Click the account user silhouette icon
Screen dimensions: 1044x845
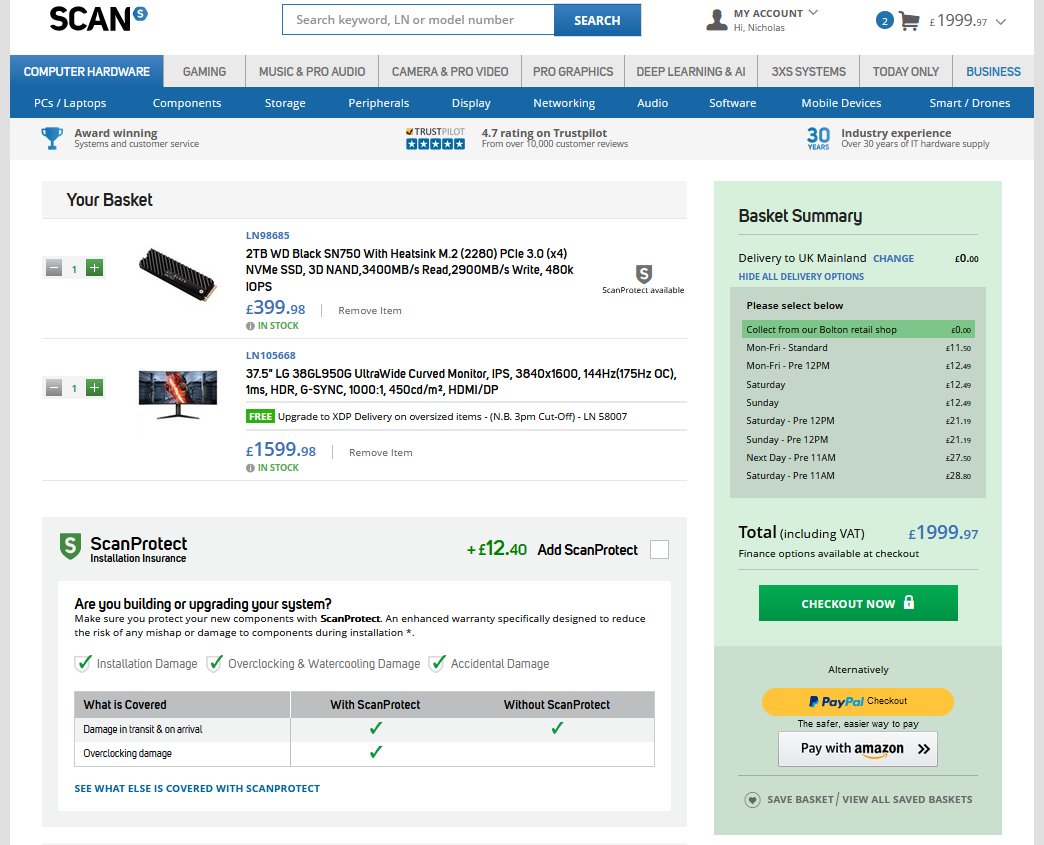coord(716,20)
